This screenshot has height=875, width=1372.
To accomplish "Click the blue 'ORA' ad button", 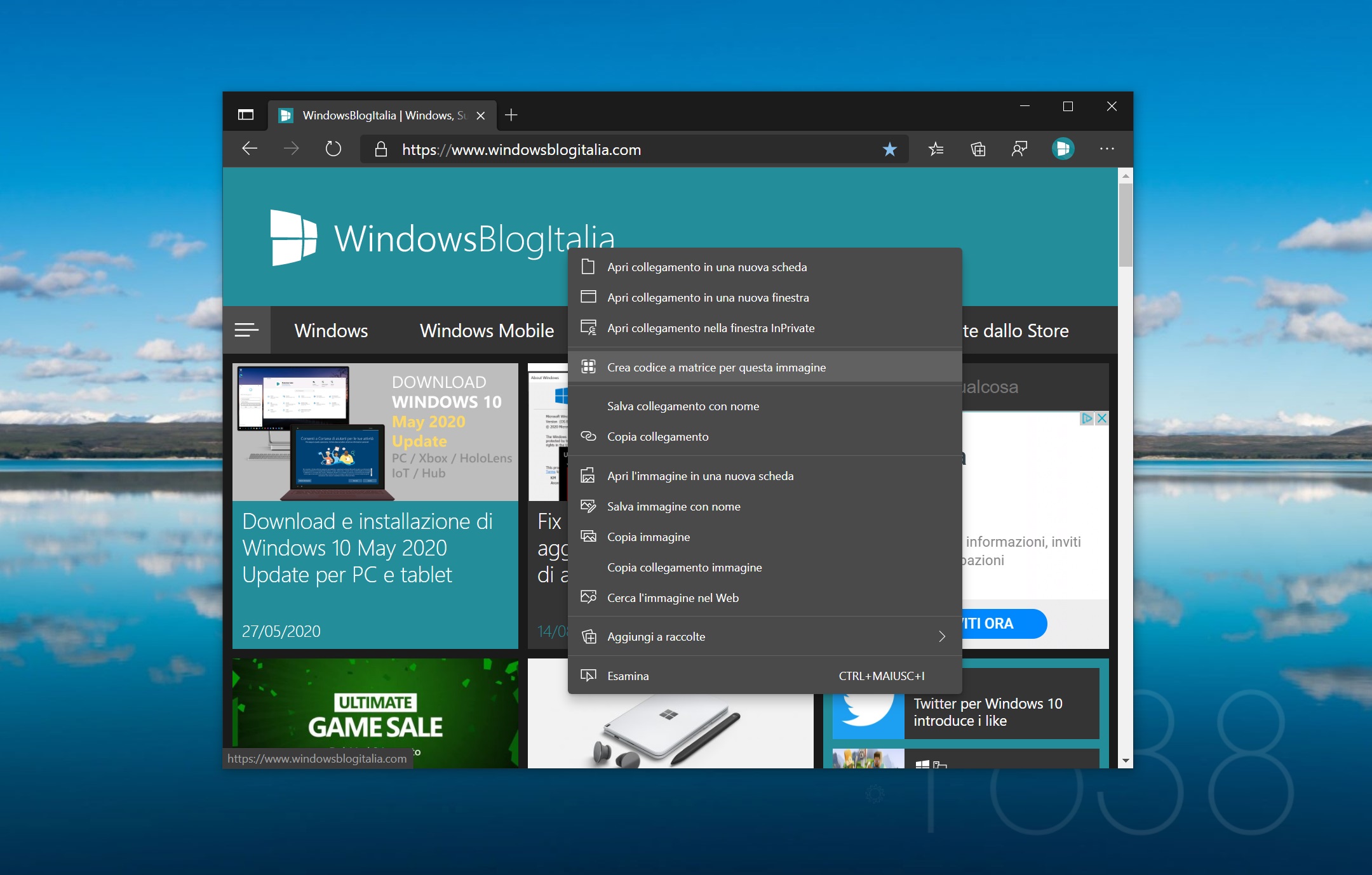I will pos(1004,624).
